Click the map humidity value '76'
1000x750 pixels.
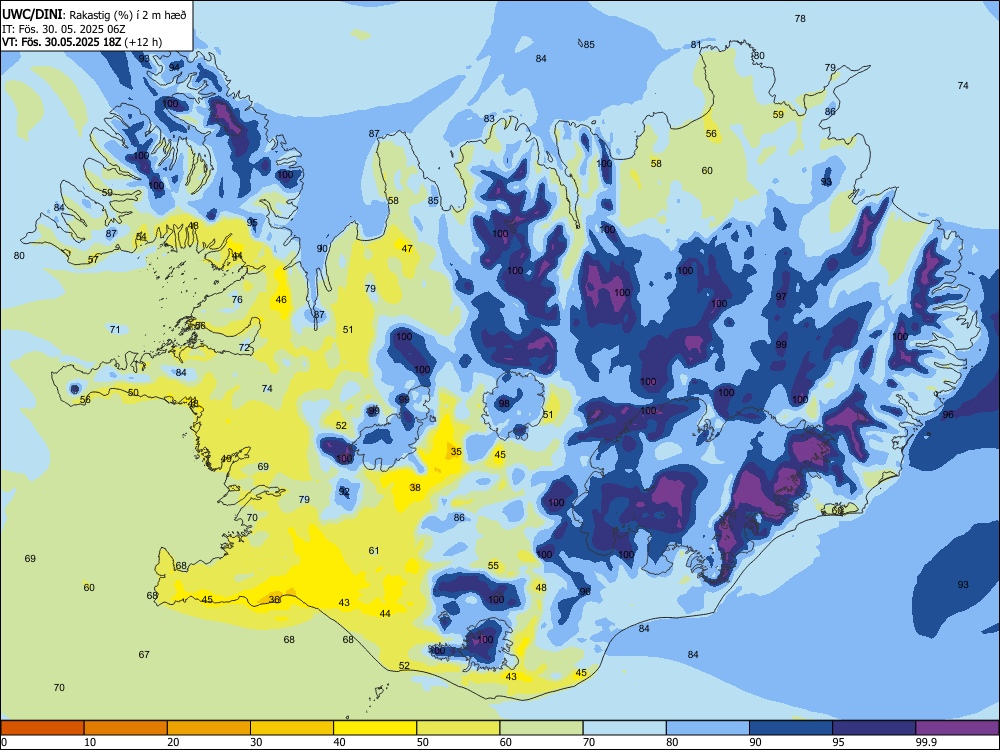pyautogui.click(x=237, y=300)
